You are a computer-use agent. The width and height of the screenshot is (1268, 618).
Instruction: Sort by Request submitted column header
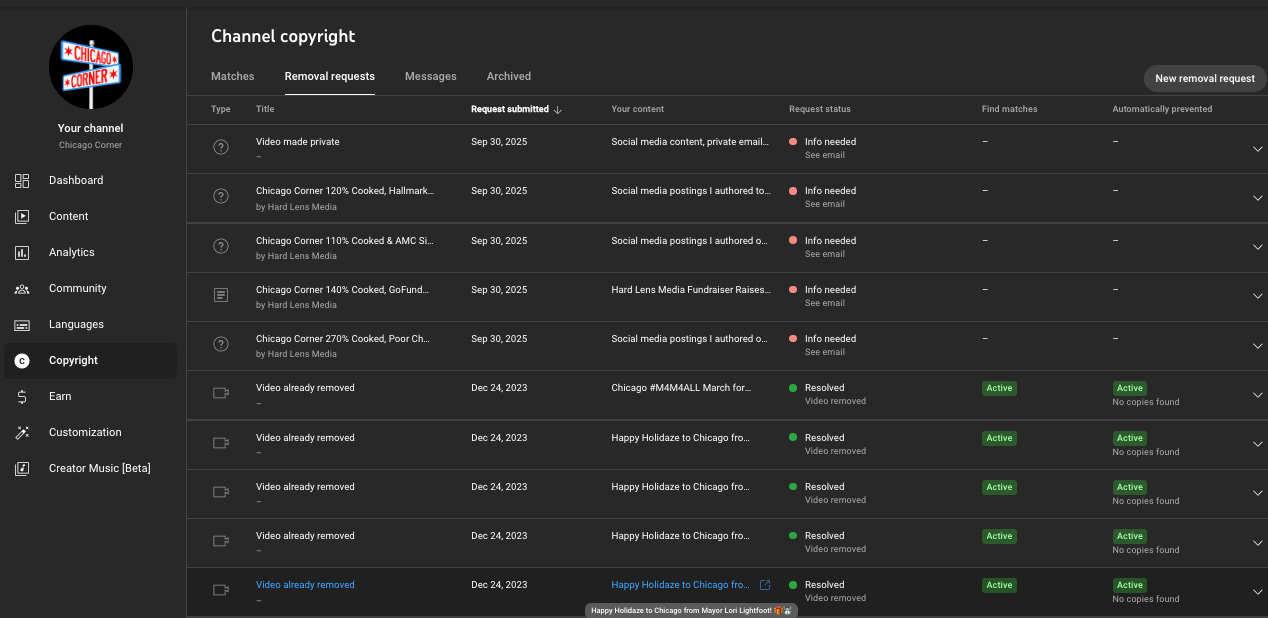[x=510, y=110]
